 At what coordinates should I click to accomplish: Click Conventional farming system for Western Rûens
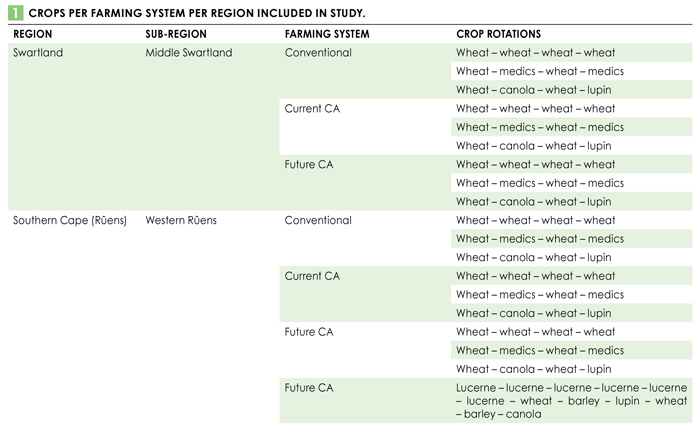318,221
